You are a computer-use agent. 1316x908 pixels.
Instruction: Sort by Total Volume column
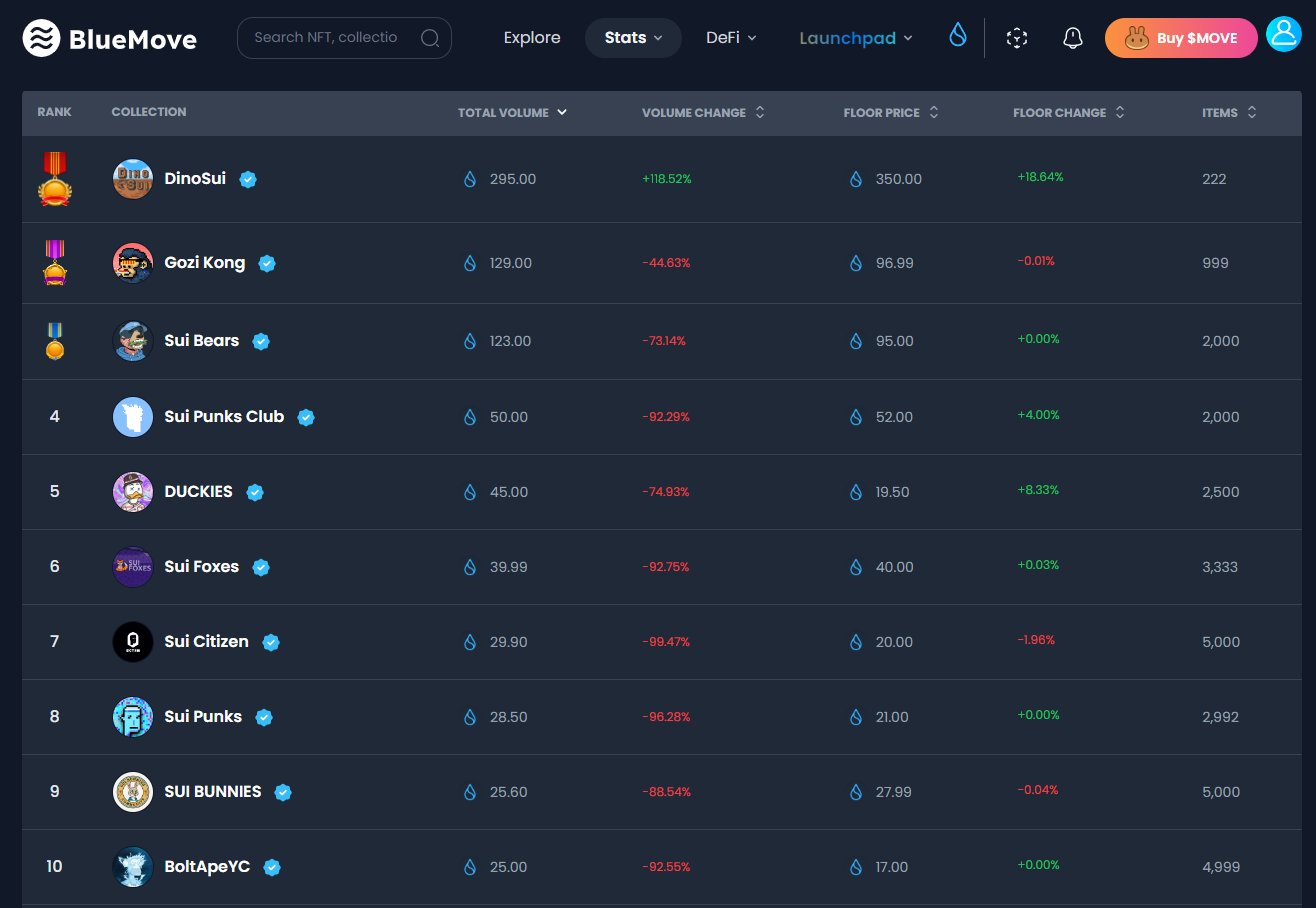[x=512, y=113]
